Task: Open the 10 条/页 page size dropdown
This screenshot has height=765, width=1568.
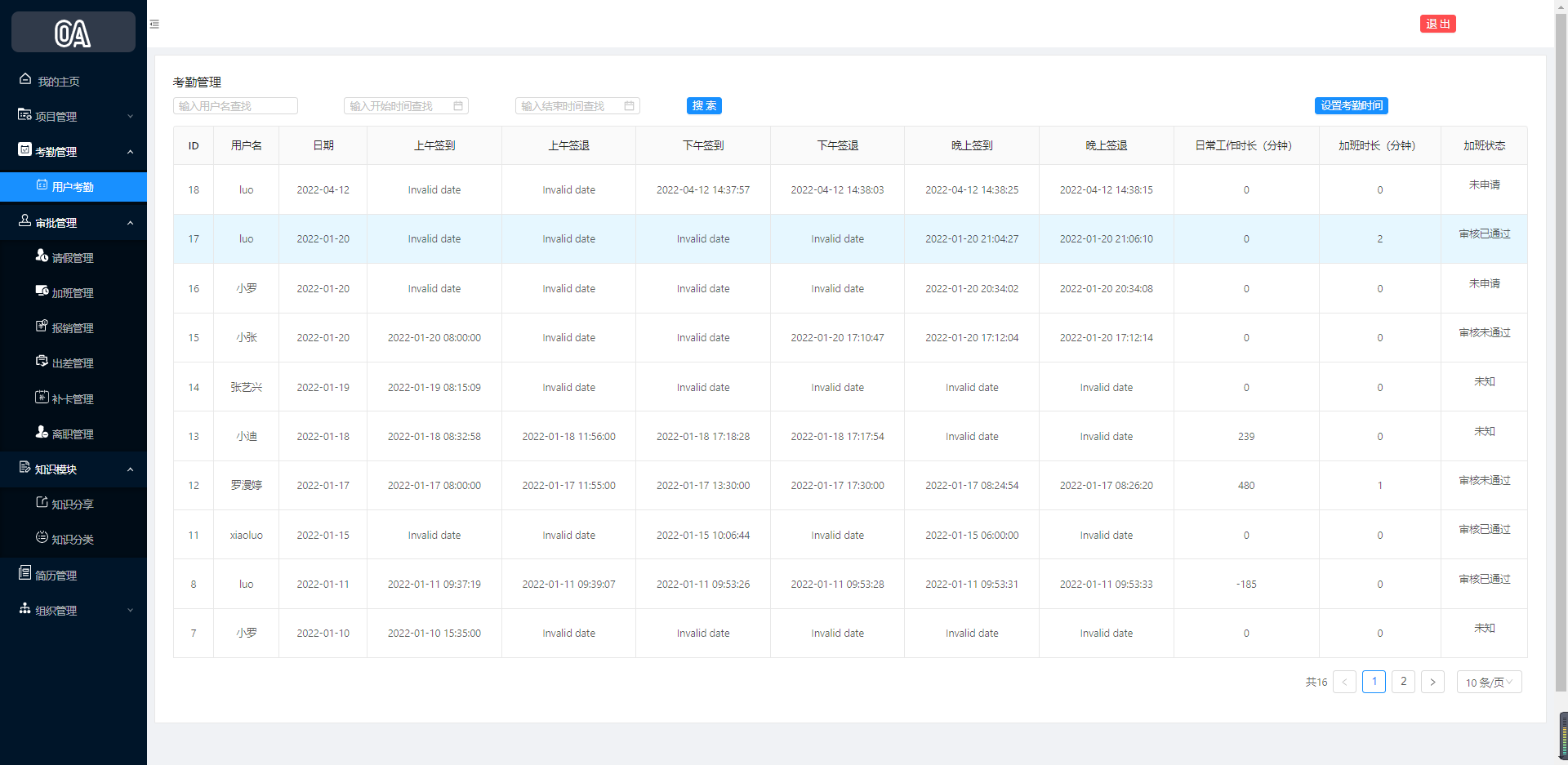Action: pyautogui.click(x=1489, y=682)
